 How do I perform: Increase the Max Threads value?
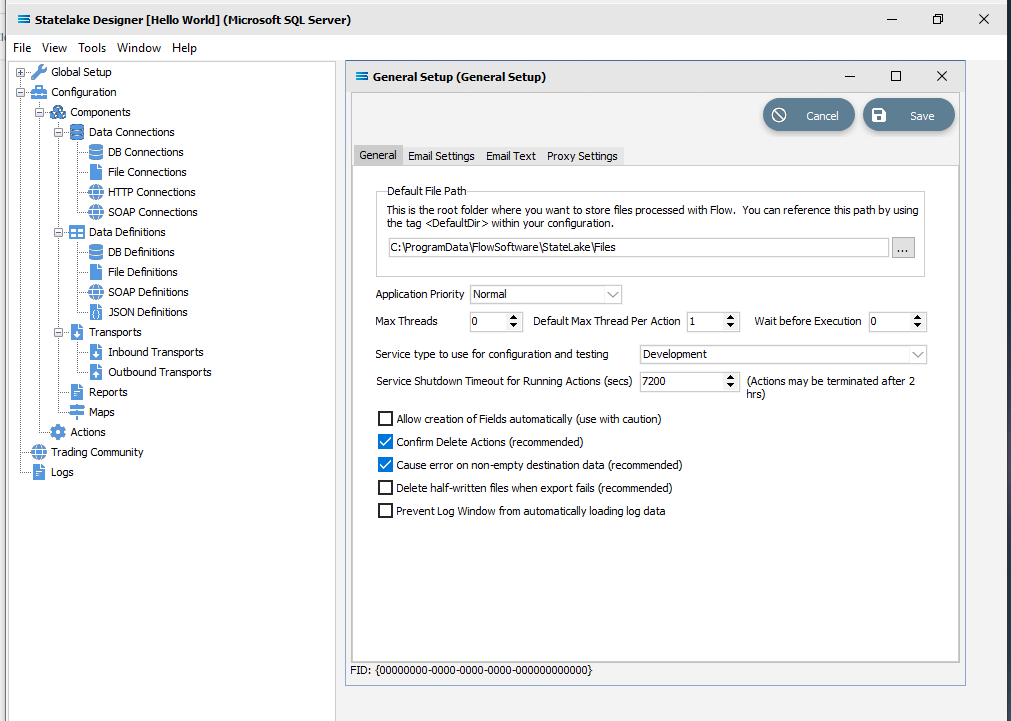513,317
